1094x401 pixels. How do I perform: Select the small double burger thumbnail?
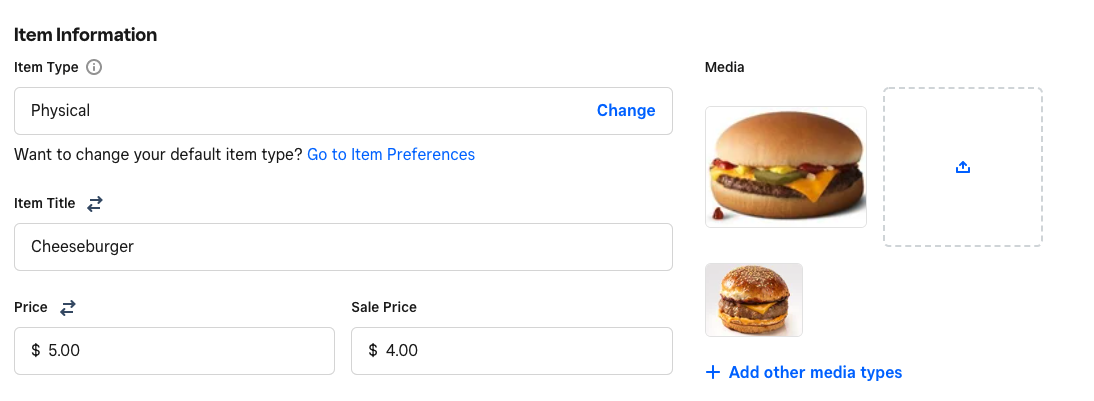[754, 300]
